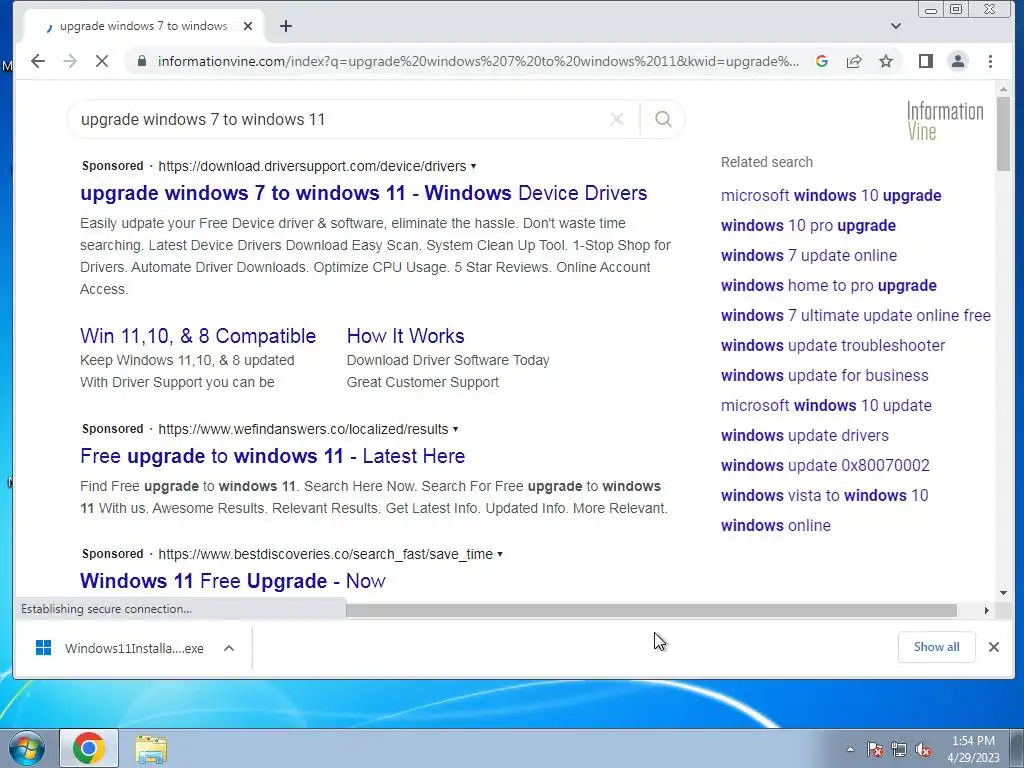Open Windows 11 Free Upgrade - Now result
Viewport: 1024px width, 768px height.
(232, 581)
